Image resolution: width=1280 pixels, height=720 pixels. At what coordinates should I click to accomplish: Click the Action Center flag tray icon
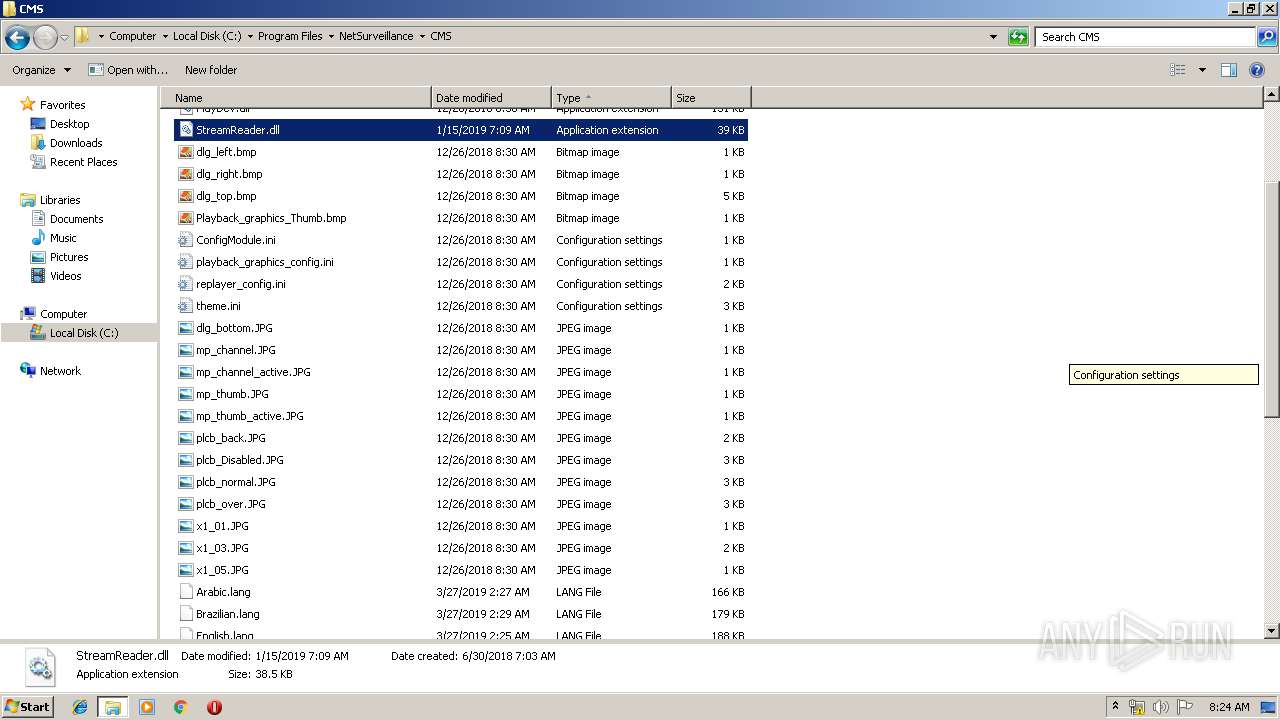tap(1185, 707)
